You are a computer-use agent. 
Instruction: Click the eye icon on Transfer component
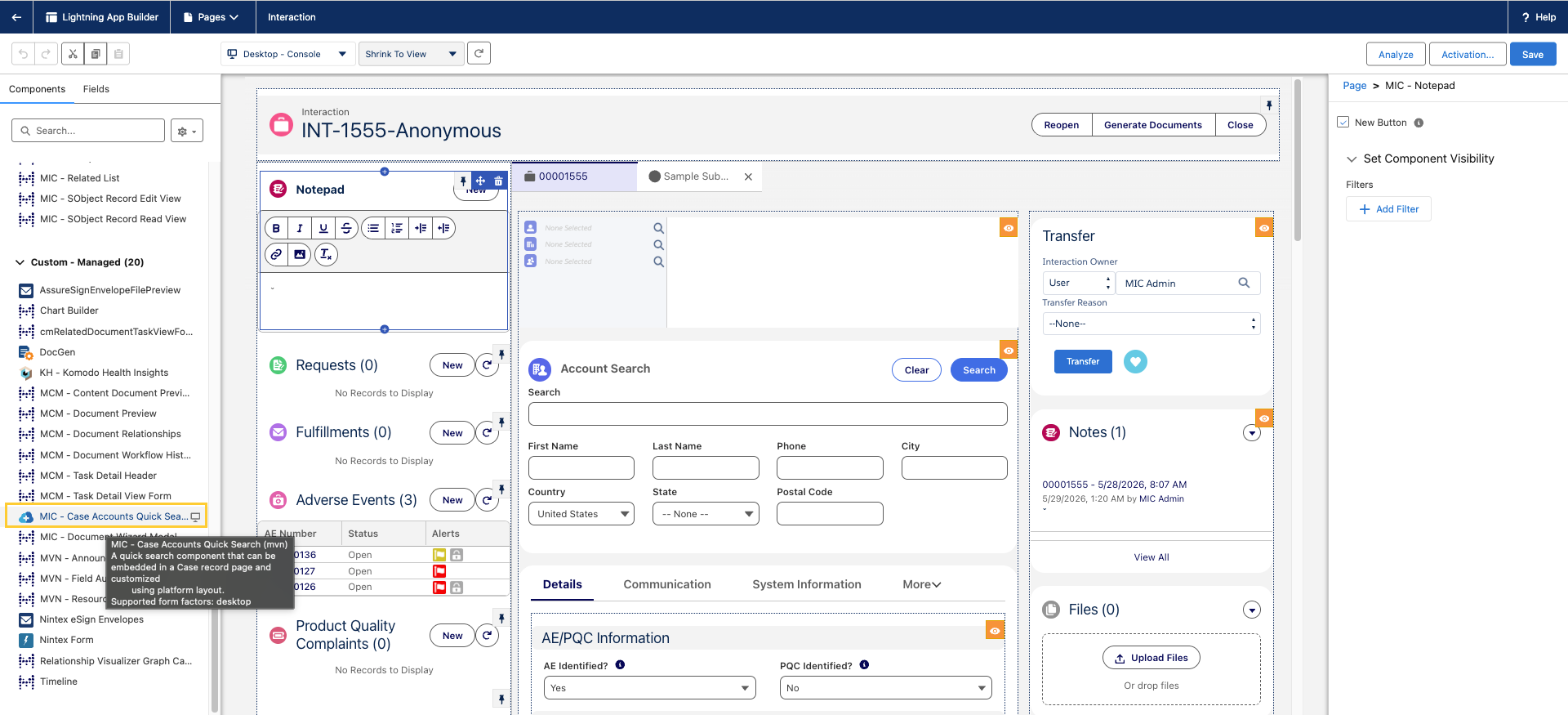point(1264,229)
